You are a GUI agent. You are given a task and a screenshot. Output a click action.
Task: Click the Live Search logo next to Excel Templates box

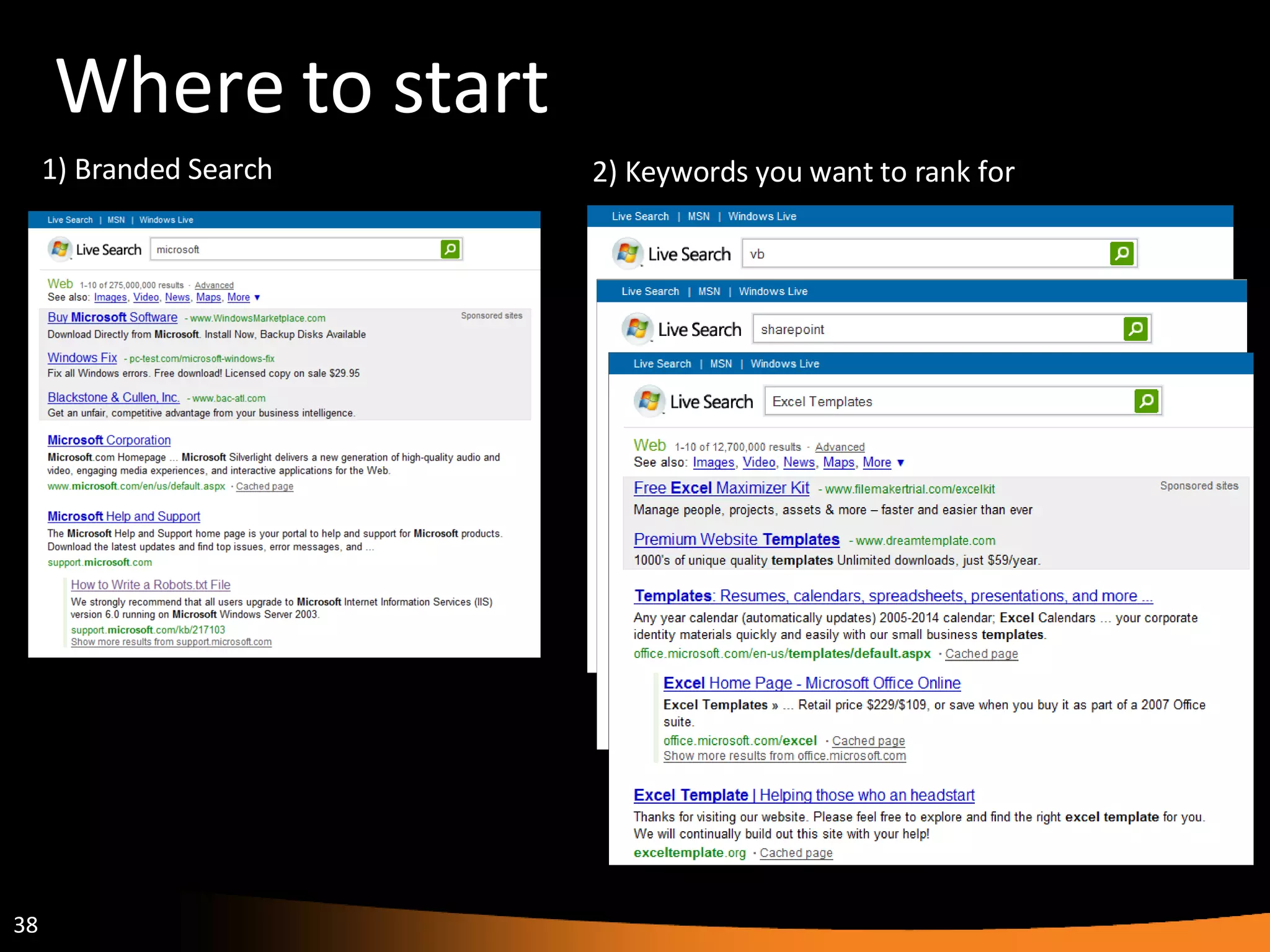[x=694, y=402]
